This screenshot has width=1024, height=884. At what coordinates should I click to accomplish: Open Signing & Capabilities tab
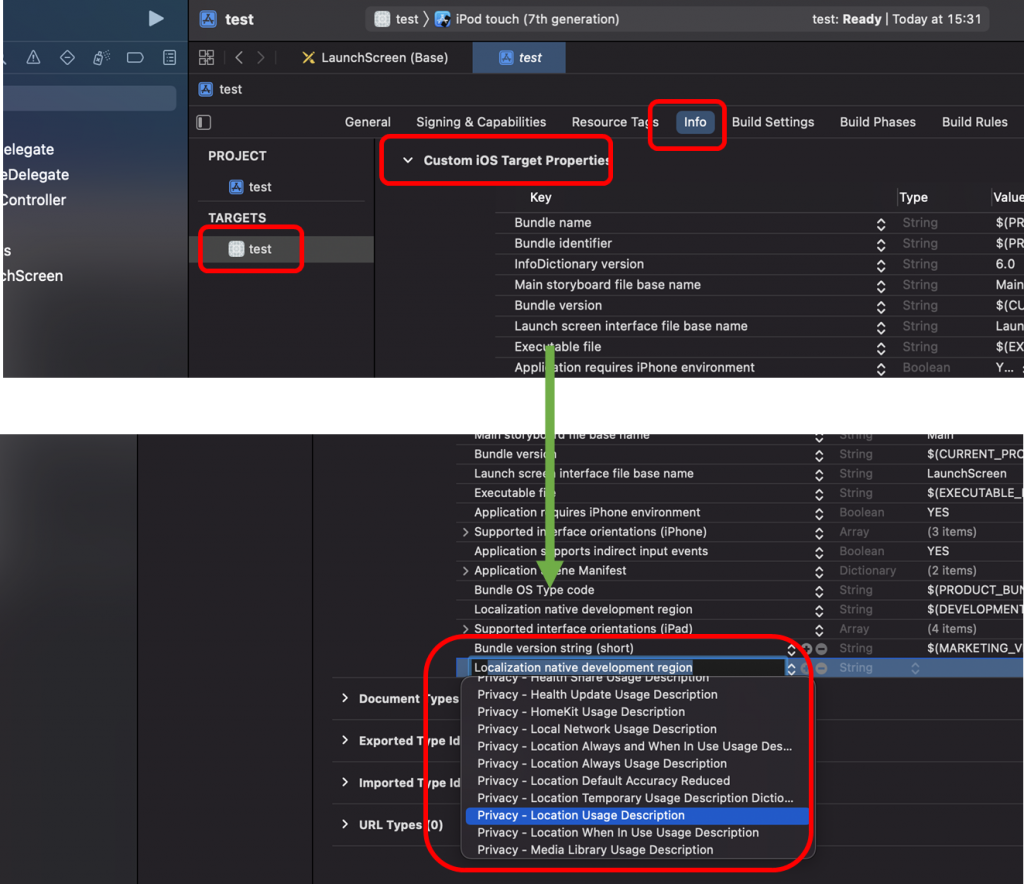481,122
